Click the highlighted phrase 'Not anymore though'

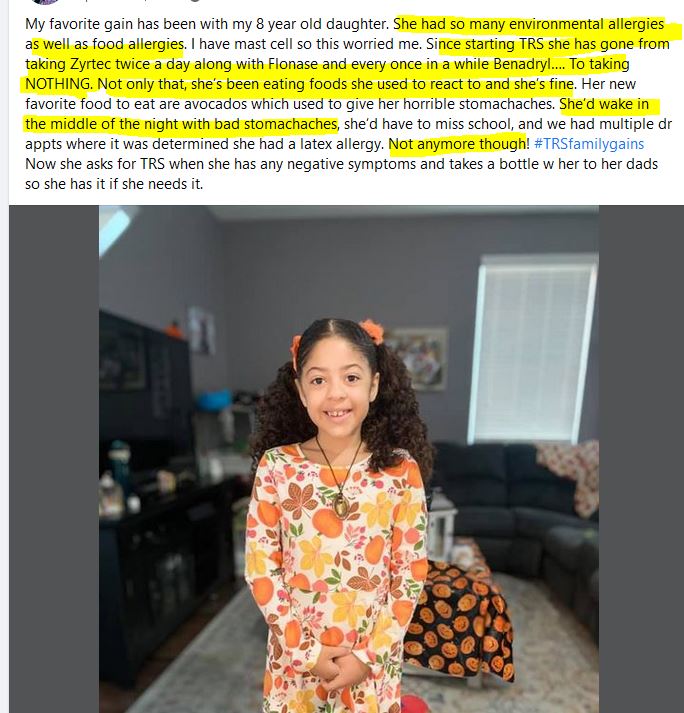[457, 144]
